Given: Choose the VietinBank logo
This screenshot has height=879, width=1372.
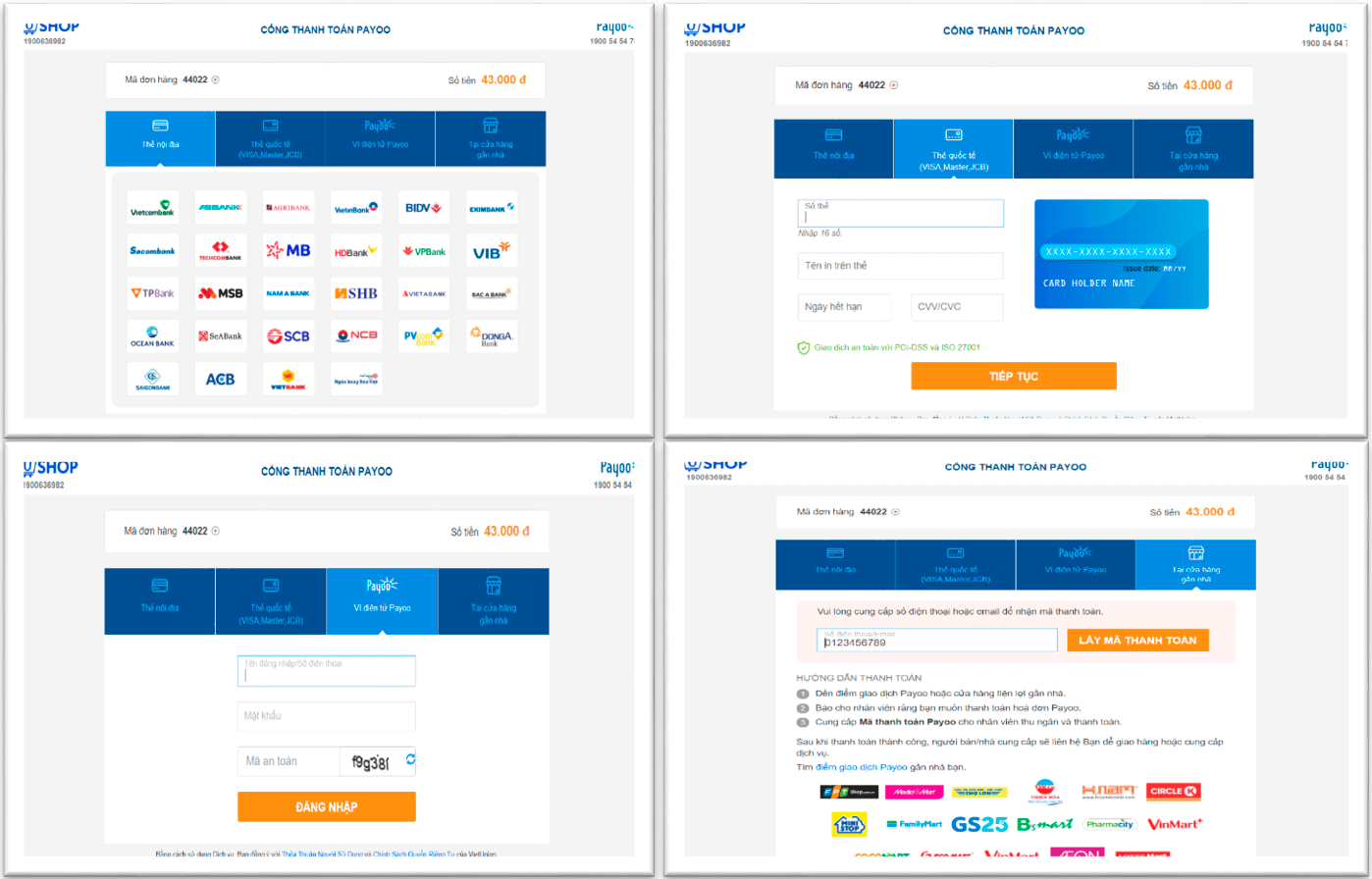Looking at the screenshot, I should point(356,208).
